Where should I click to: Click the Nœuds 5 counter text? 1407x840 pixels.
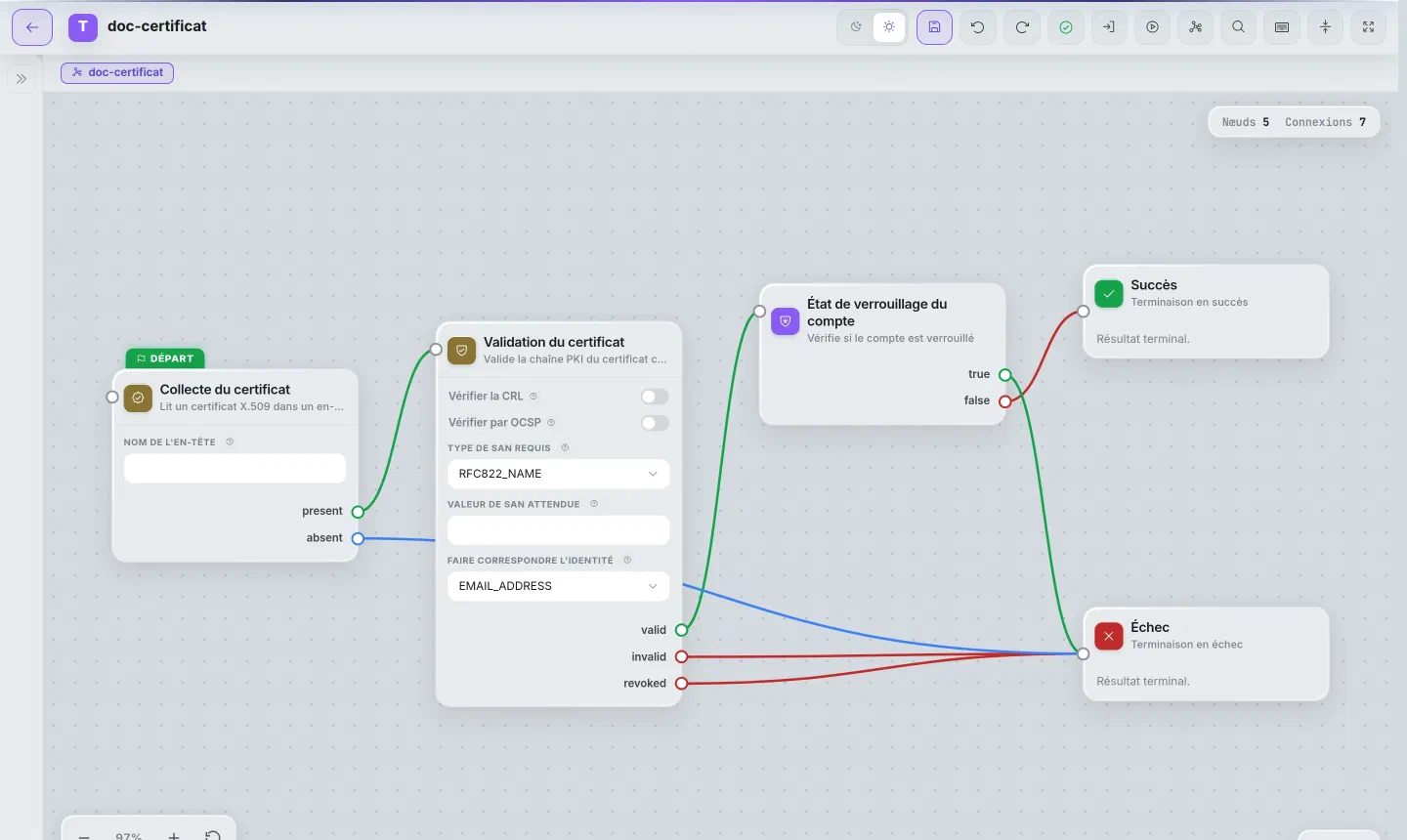(x=1246, y=122)
